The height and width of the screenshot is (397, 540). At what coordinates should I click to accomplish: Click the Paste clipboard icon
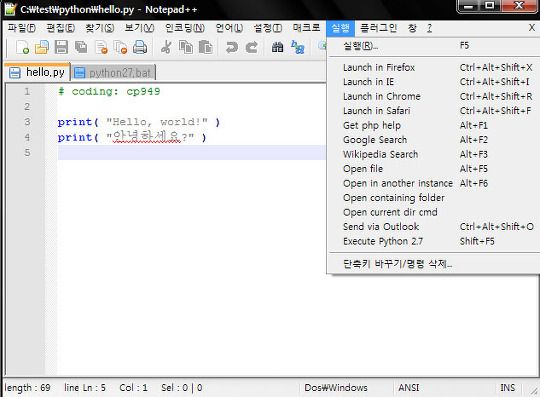pos(206,47)
